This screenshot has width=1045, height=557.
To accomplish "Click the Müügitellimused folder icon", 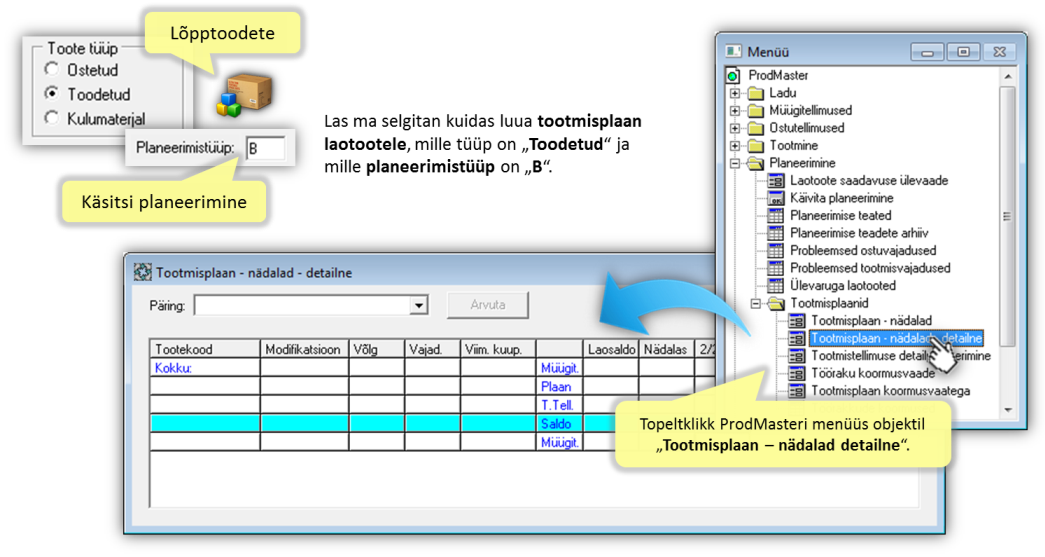I will 755,111.
